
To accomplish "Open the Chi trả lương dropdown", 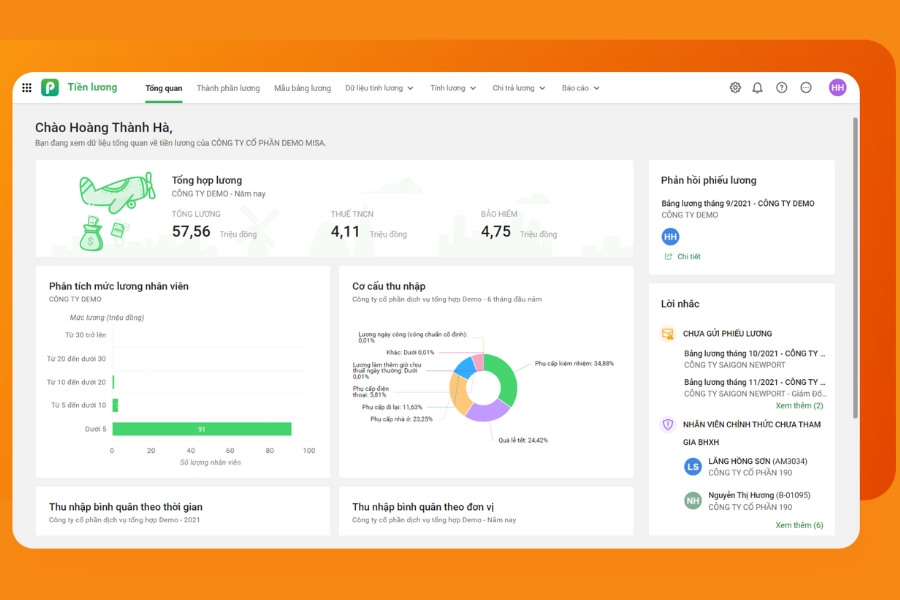I will 519,88.
